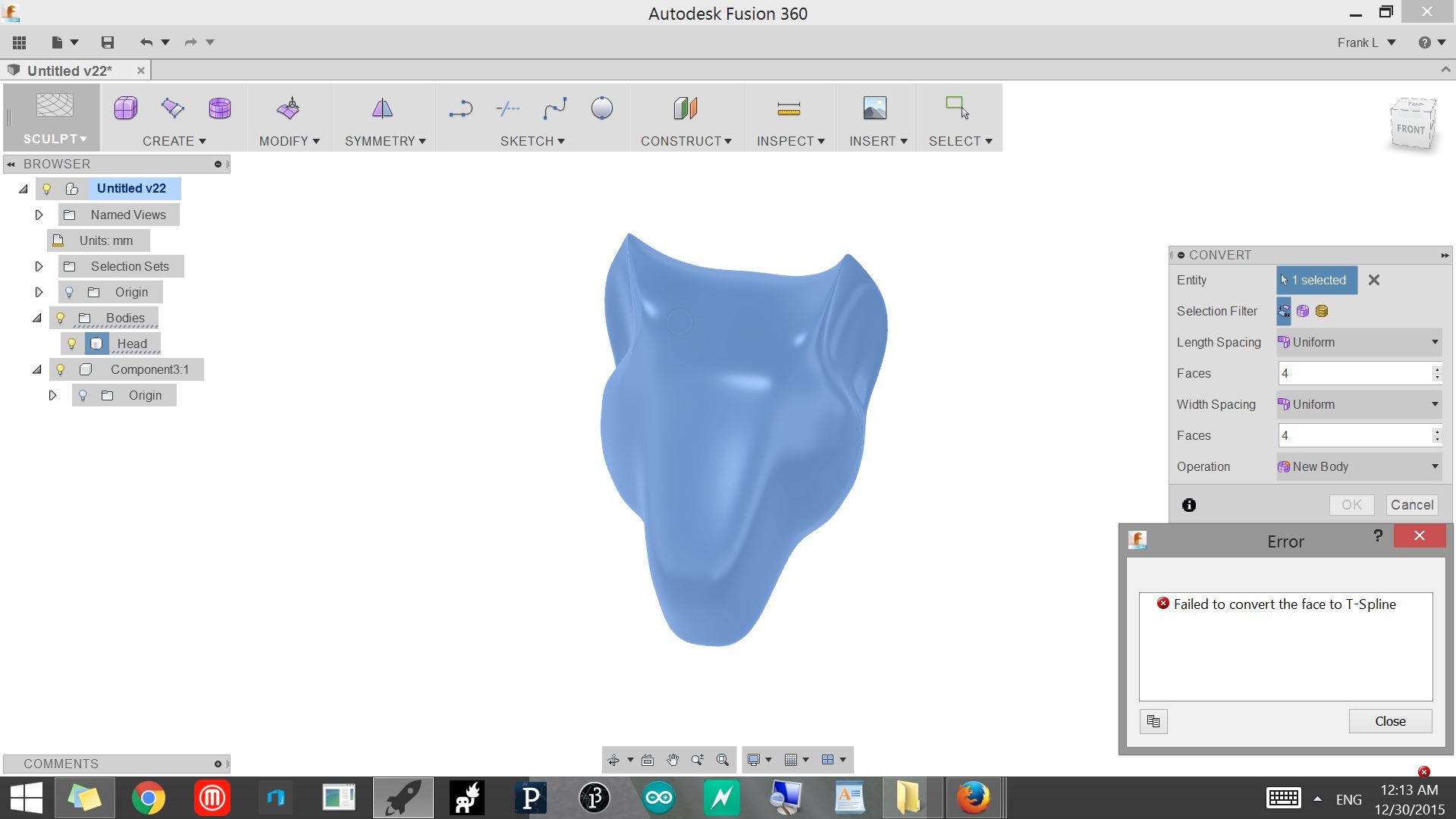This screenshot has width=1456, height=819.
Task: Click the copy-to-clipboard icon in Error dialog
Action: click(1153, 721)
